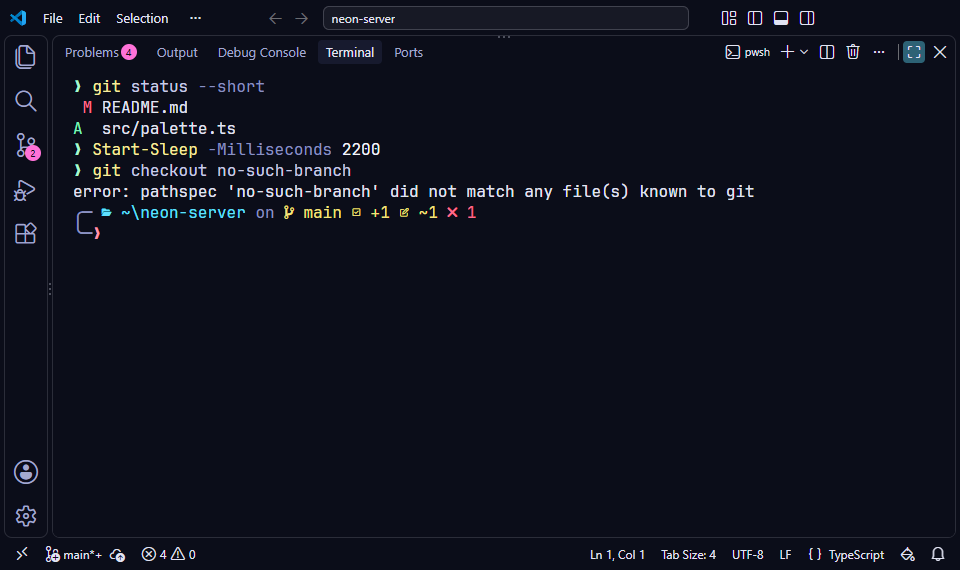Open the pwsh terminal profile indicator

tap(748, 53)
